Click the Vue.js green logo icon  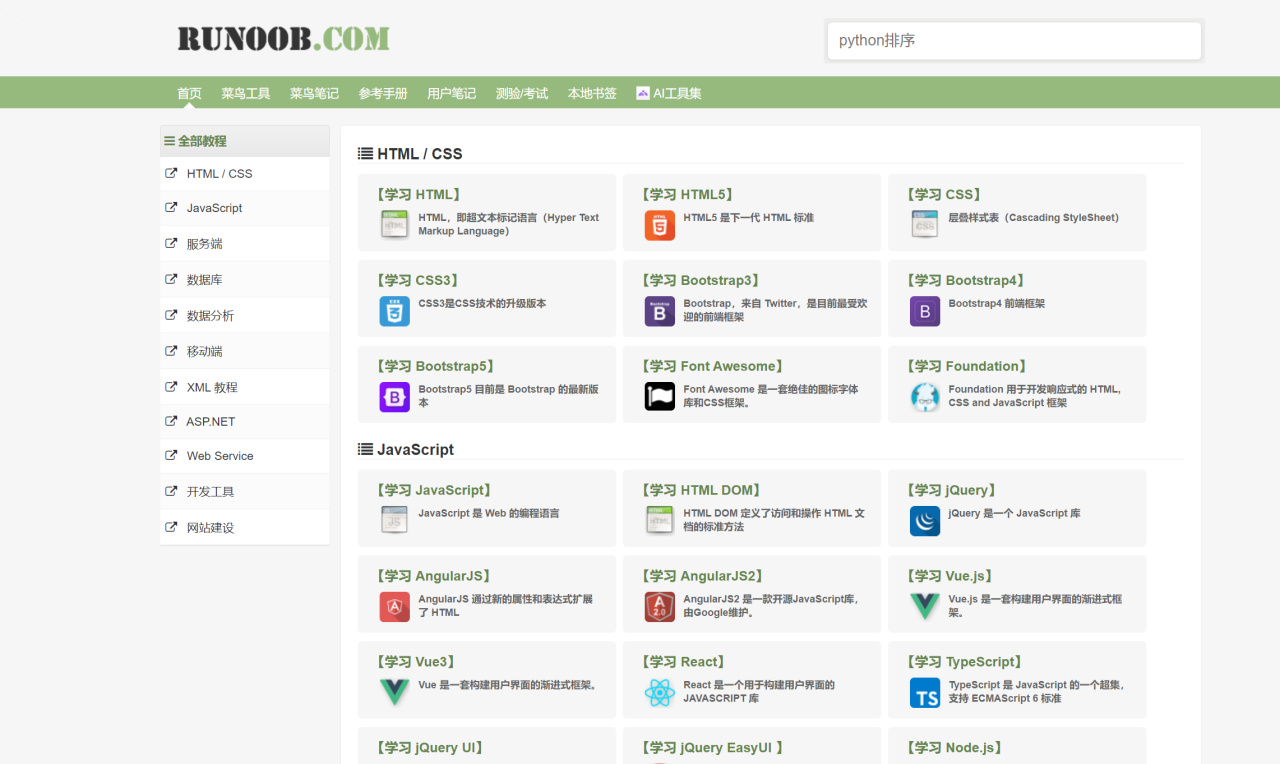coord(925,607)
